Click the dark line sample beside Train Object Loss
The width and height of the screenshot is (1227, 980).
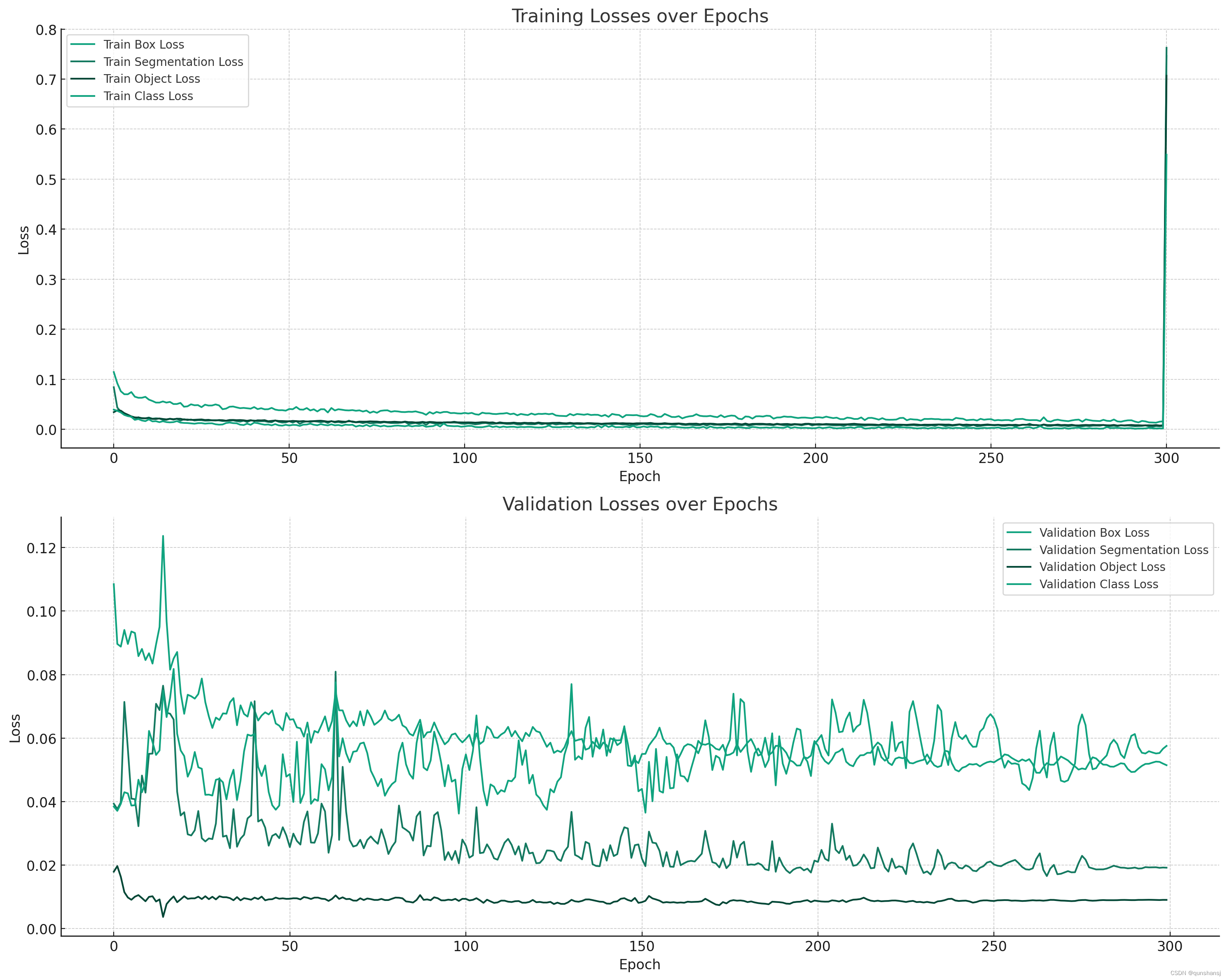[x=83, y=79]
